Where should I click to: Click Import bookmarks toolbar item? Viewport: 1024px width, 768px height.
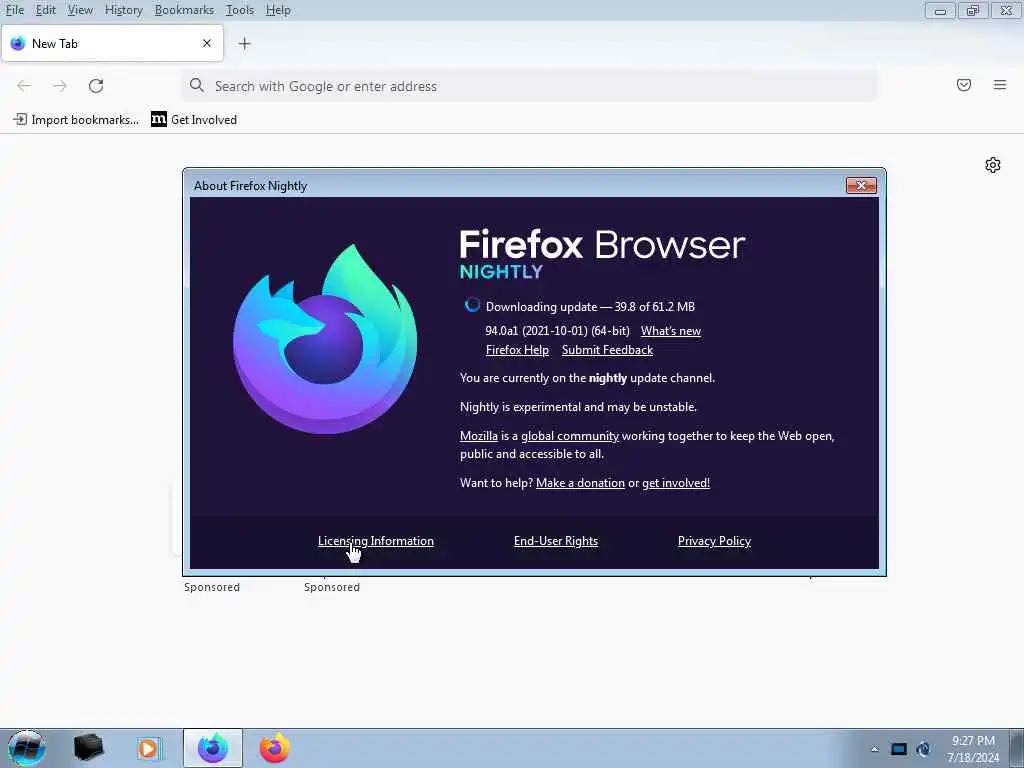pos(76,120)
